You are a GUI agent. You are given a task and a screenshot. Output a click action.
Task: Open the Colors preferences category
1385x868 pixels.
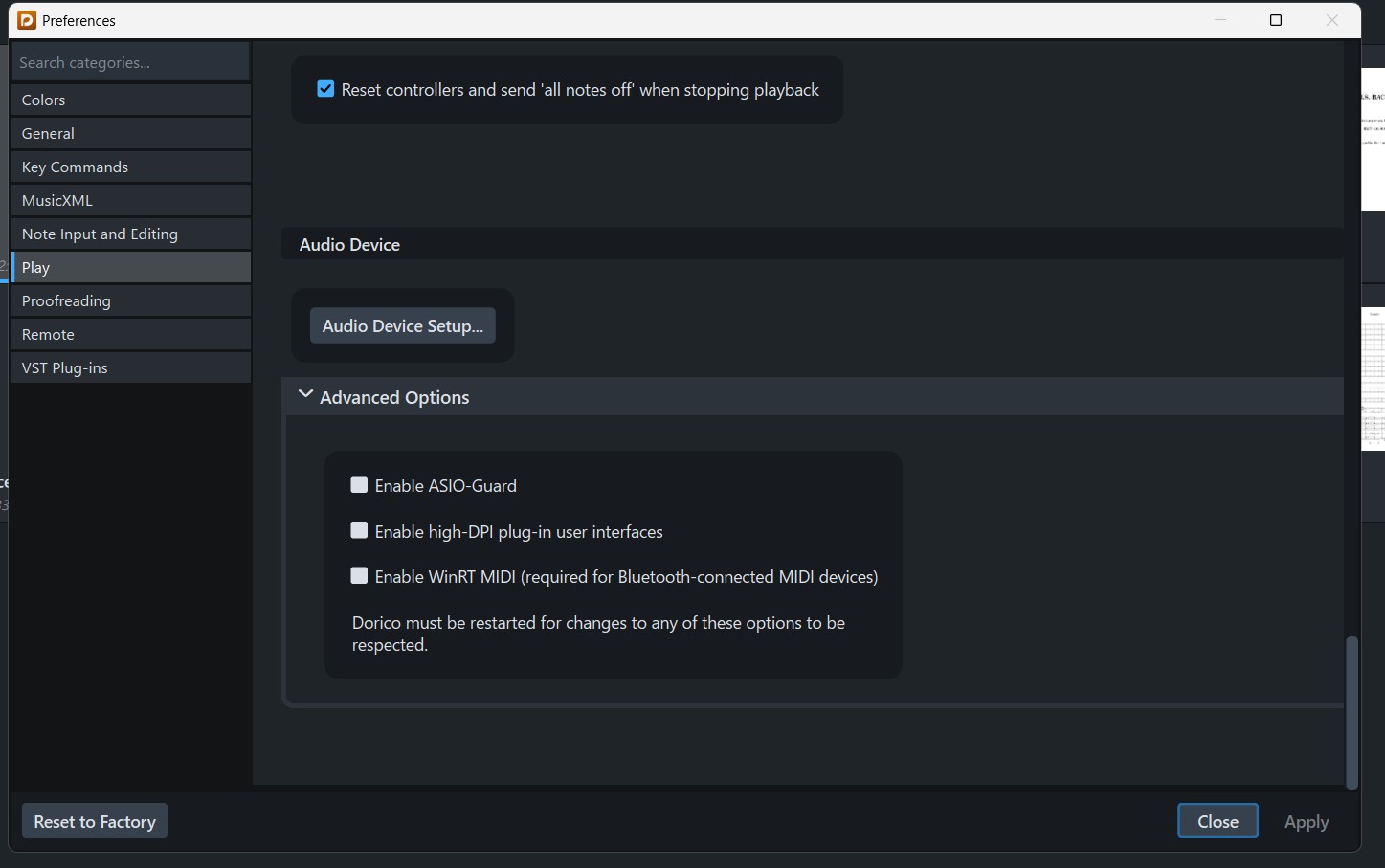(x=131, y=100)
